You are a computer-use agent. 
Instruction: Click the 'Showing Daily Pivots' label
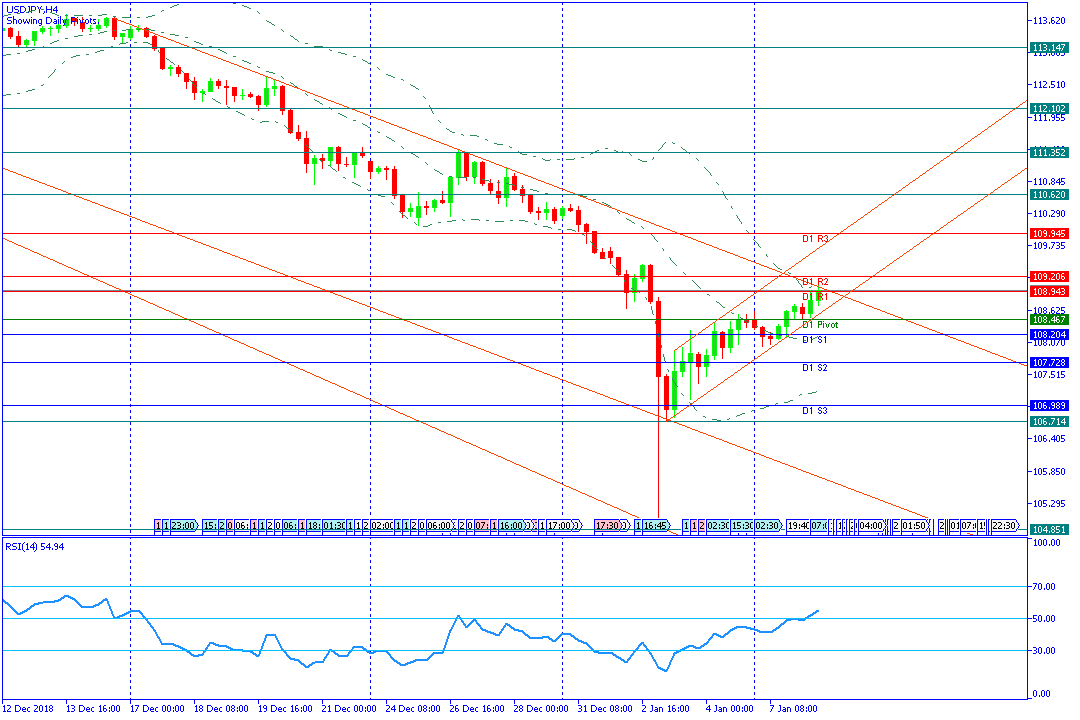(52, 21)
